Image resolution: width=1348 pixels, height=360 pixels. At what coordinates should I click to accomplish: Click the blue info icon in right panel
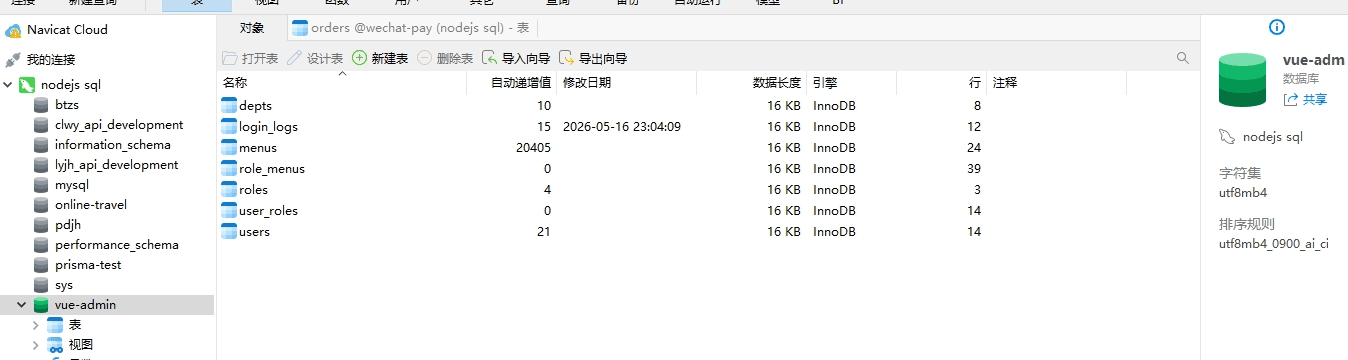[x=1276, y=27]
